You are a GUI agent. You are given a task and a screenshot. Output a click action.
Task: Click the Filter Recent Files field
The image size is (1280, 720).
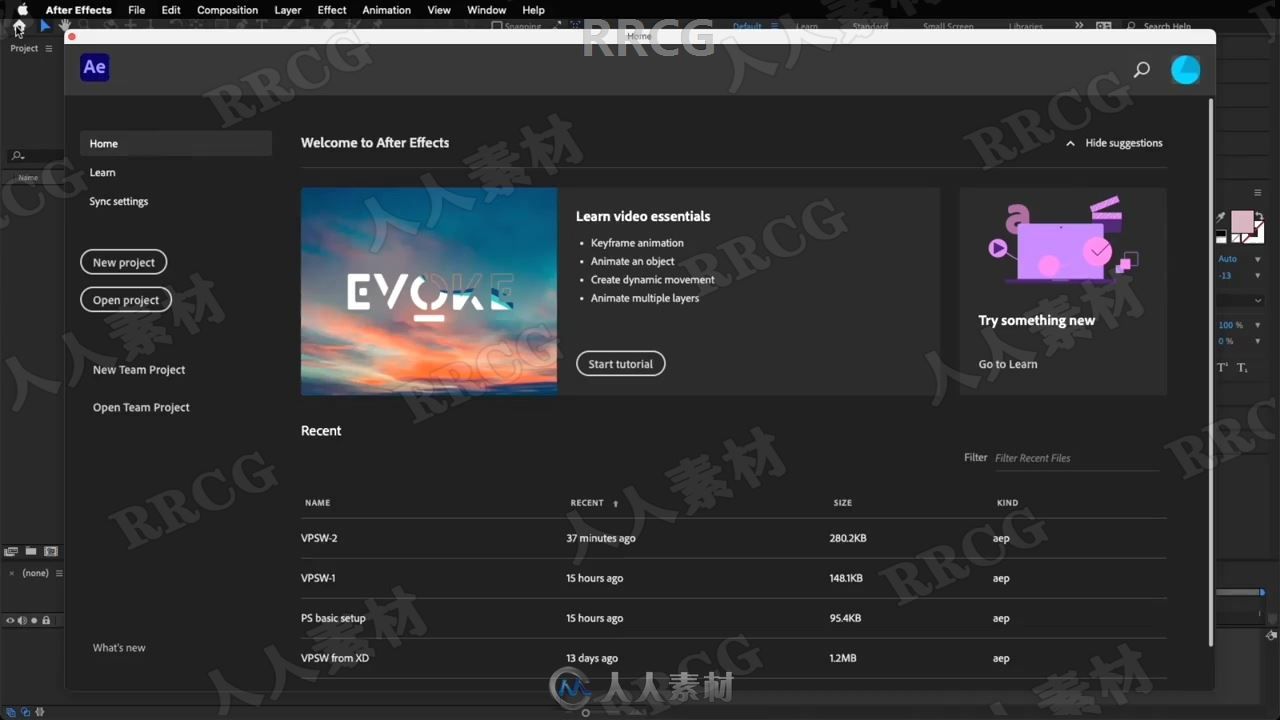pos(1077,458)
